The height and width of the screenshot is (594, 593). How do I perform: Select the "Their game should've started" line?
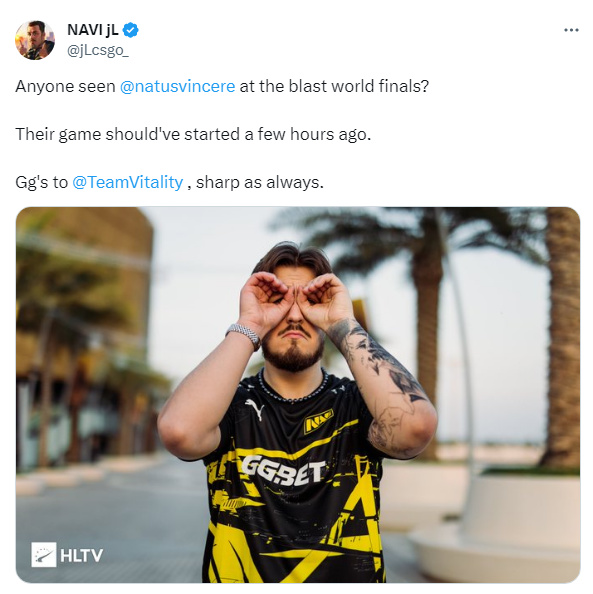click(x=193, y=134)
